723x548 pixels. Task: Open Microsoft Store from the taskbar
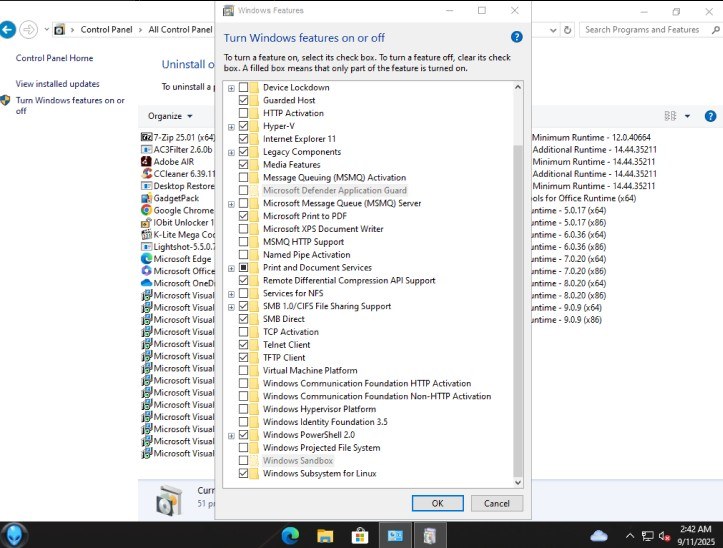click(360, 536)
